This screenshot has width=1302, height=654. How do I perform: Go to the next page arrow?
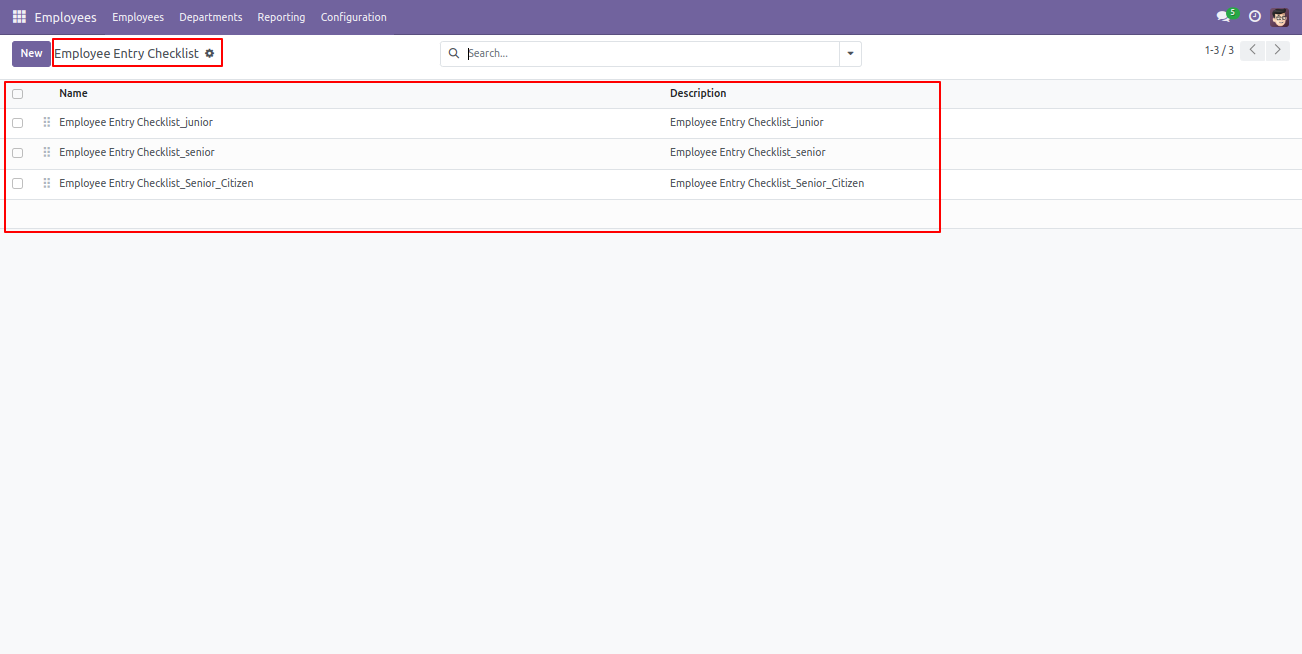1278,50
